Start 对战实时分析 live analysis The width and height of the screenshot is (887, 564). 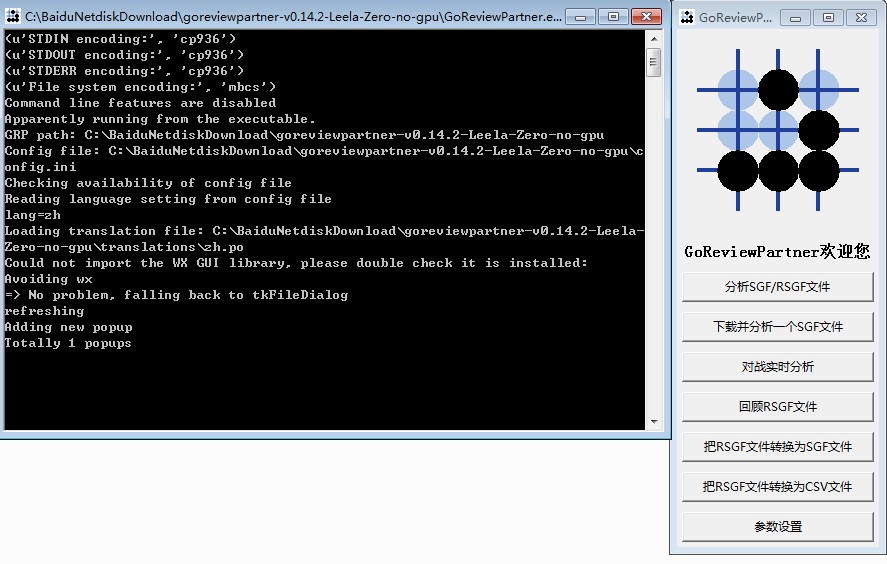(x=777, y=367)
